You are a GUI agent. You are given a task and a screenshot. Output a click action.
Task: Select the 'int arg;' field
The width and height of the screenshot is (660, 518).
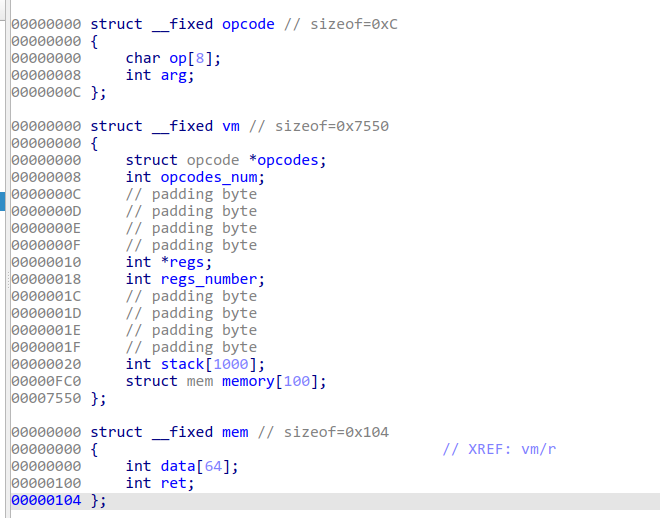(159, 75)
